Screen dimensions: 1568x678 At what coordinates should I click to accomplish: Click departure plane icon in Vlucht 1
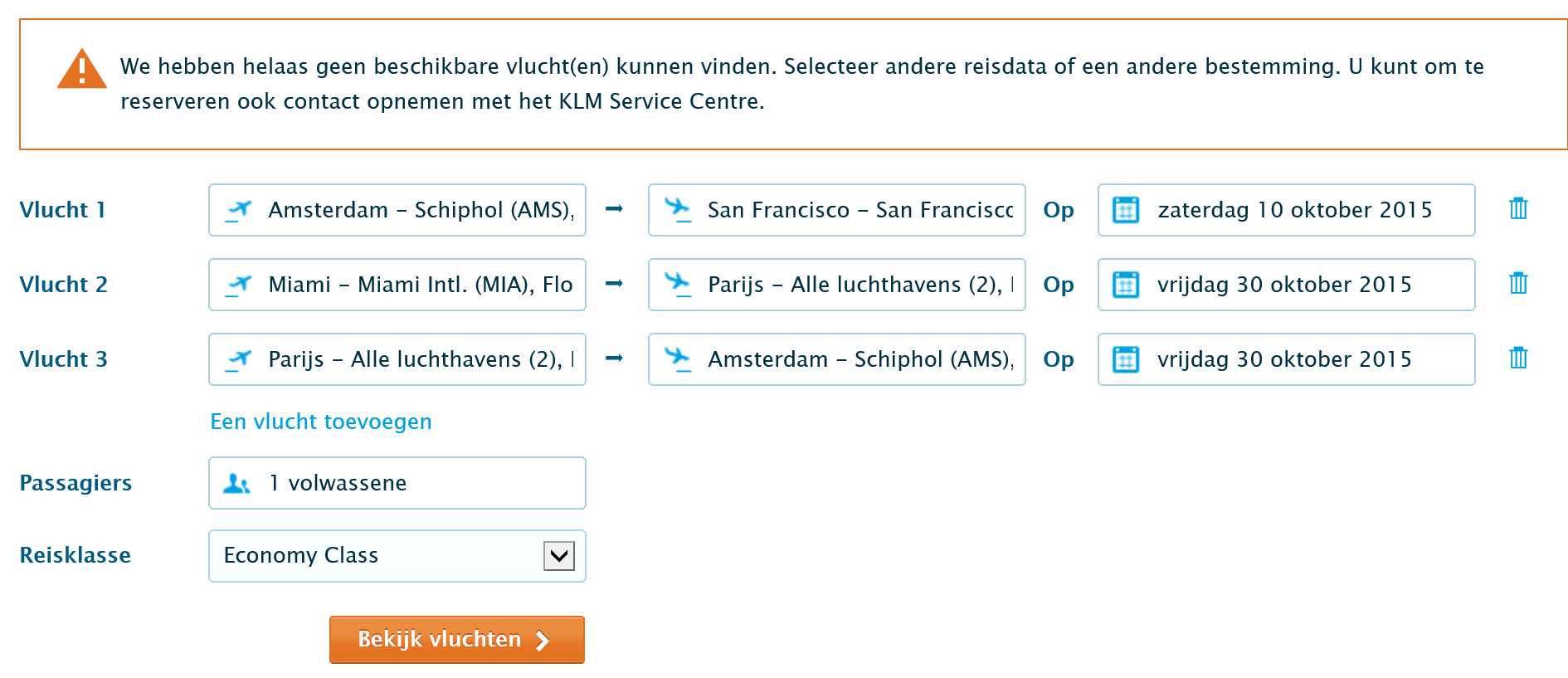pos(238,210)
